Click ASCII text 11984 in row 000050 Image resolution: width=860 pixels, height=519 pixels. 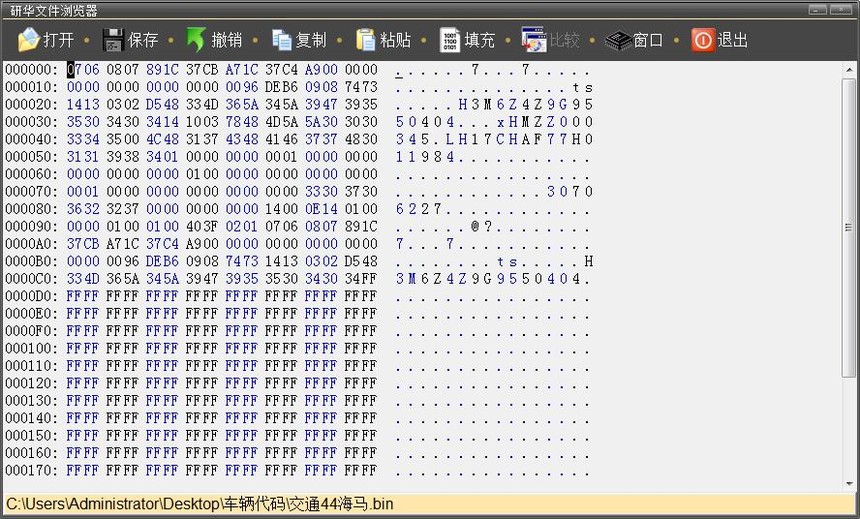[x=425, y=157]
